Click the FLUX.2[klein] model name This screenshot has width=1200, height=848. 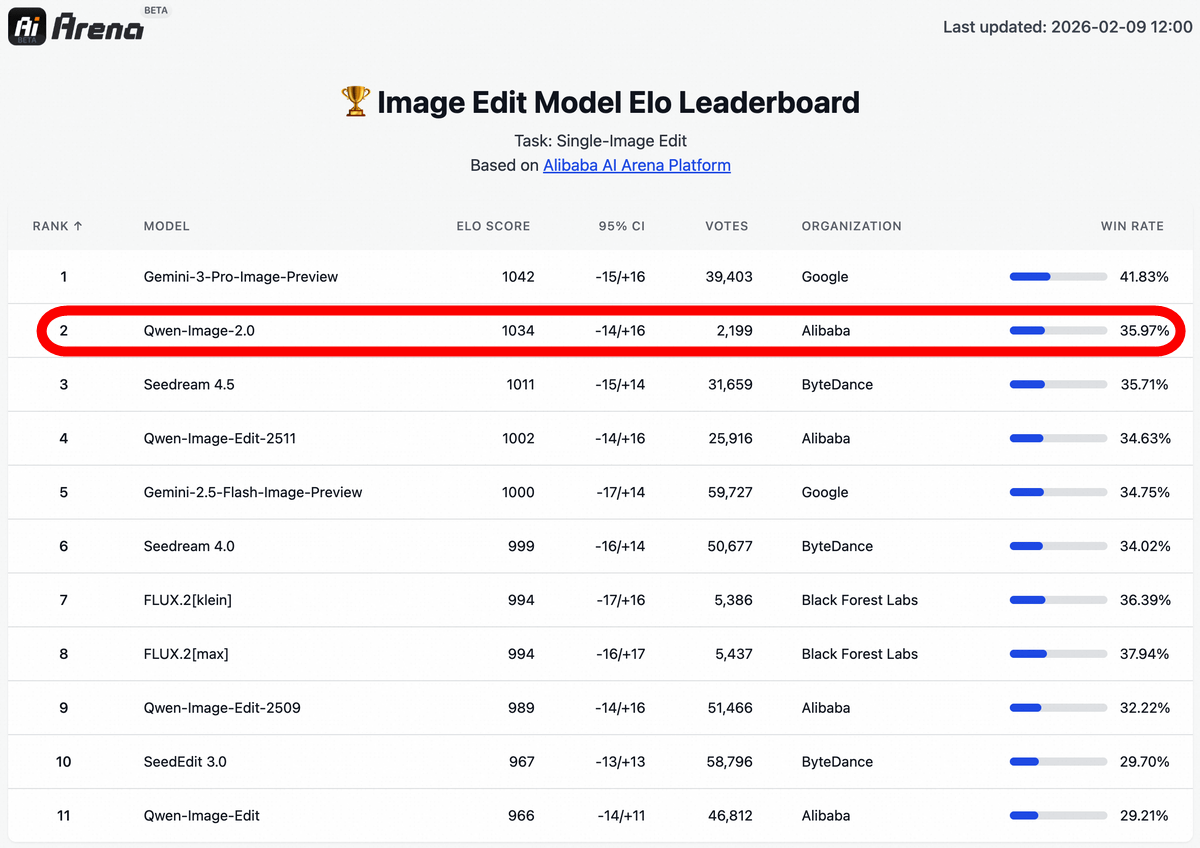(x=188, y=600)
